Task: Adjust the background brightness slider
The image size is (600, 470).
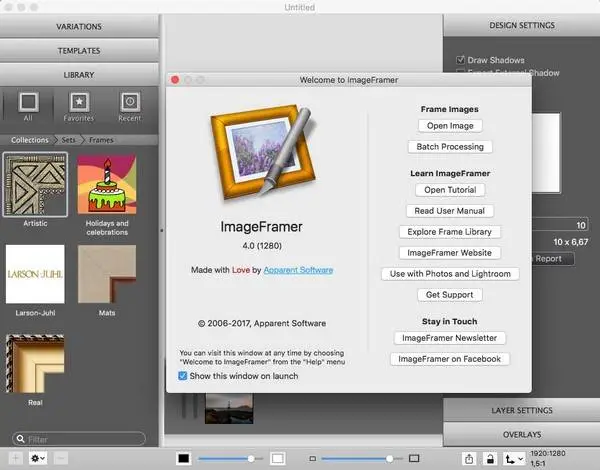Action: (x=231, y=459)
